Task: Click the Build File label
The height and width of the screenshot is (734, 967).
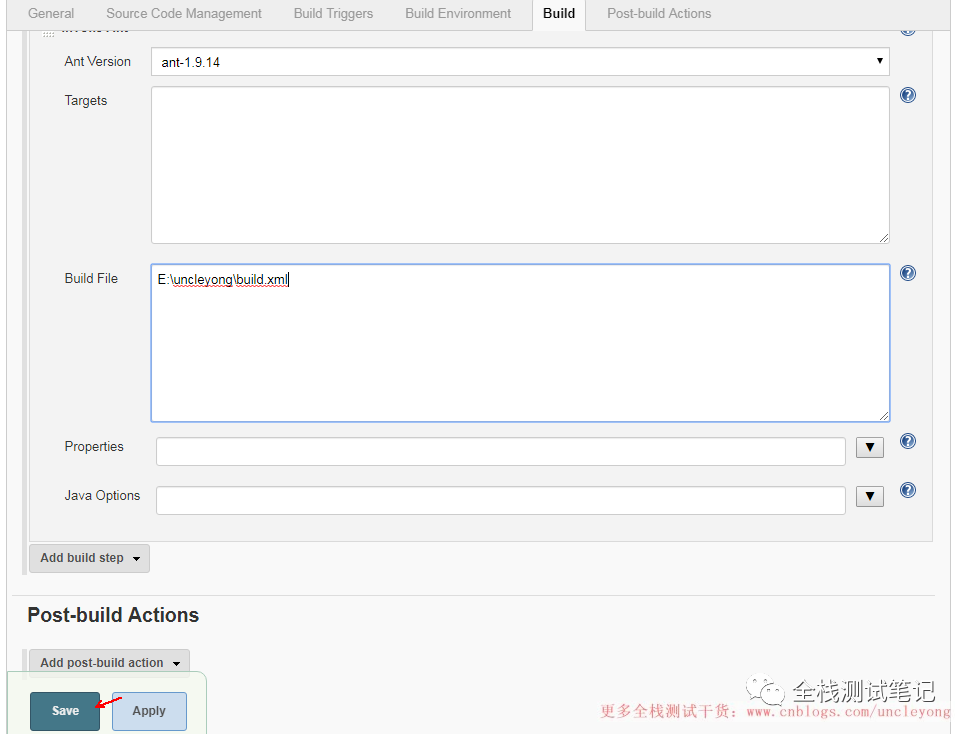Action: click(x=91, y=279)
